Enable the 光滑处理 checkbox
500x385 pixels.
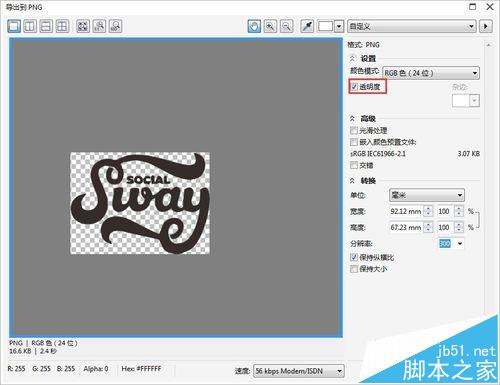(x=354, y=130)
